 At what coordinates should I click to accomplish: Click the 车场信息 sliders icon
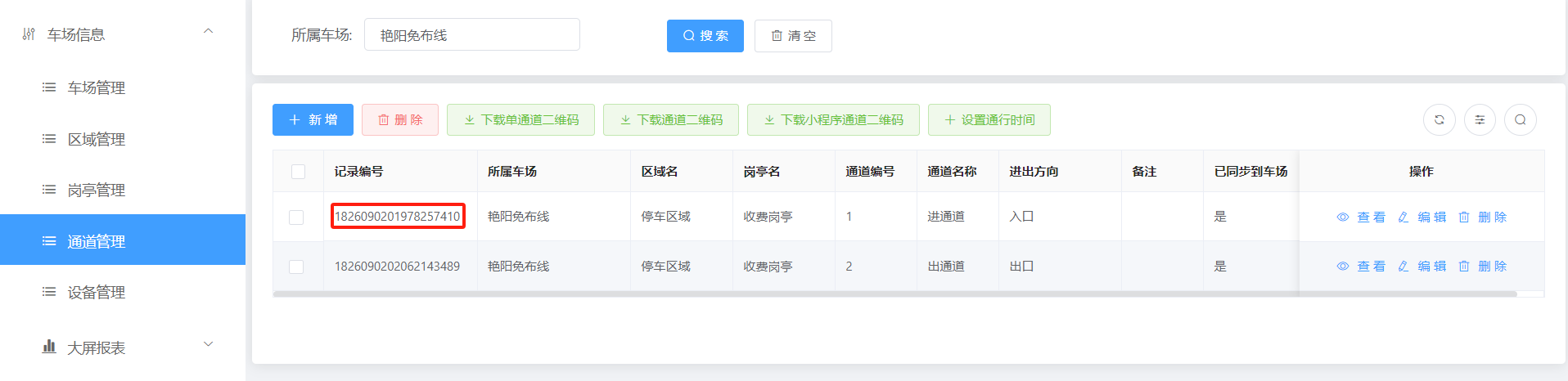pyautogui.click(x=29, y=34)
